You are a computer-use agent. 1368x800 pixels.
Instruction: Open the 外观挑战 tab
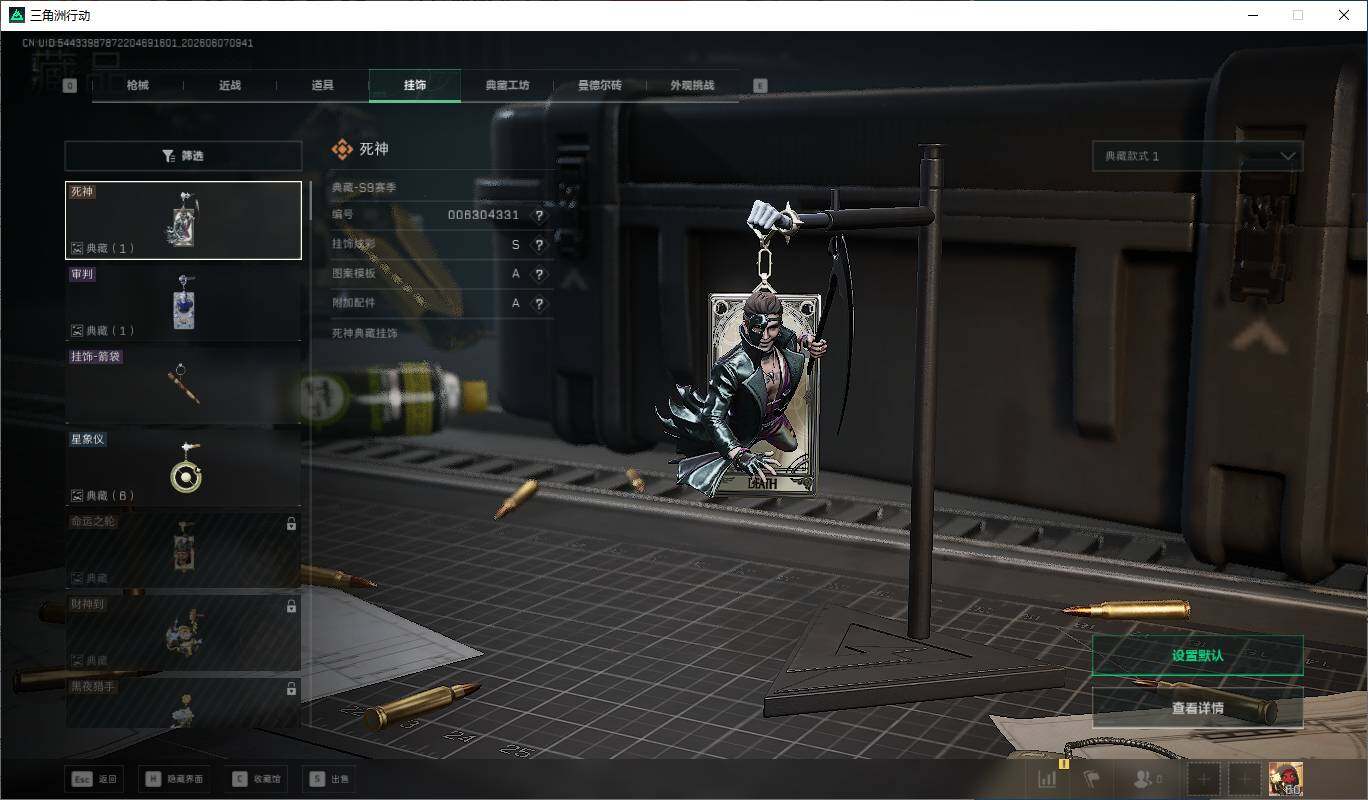(x=693, y=85)
